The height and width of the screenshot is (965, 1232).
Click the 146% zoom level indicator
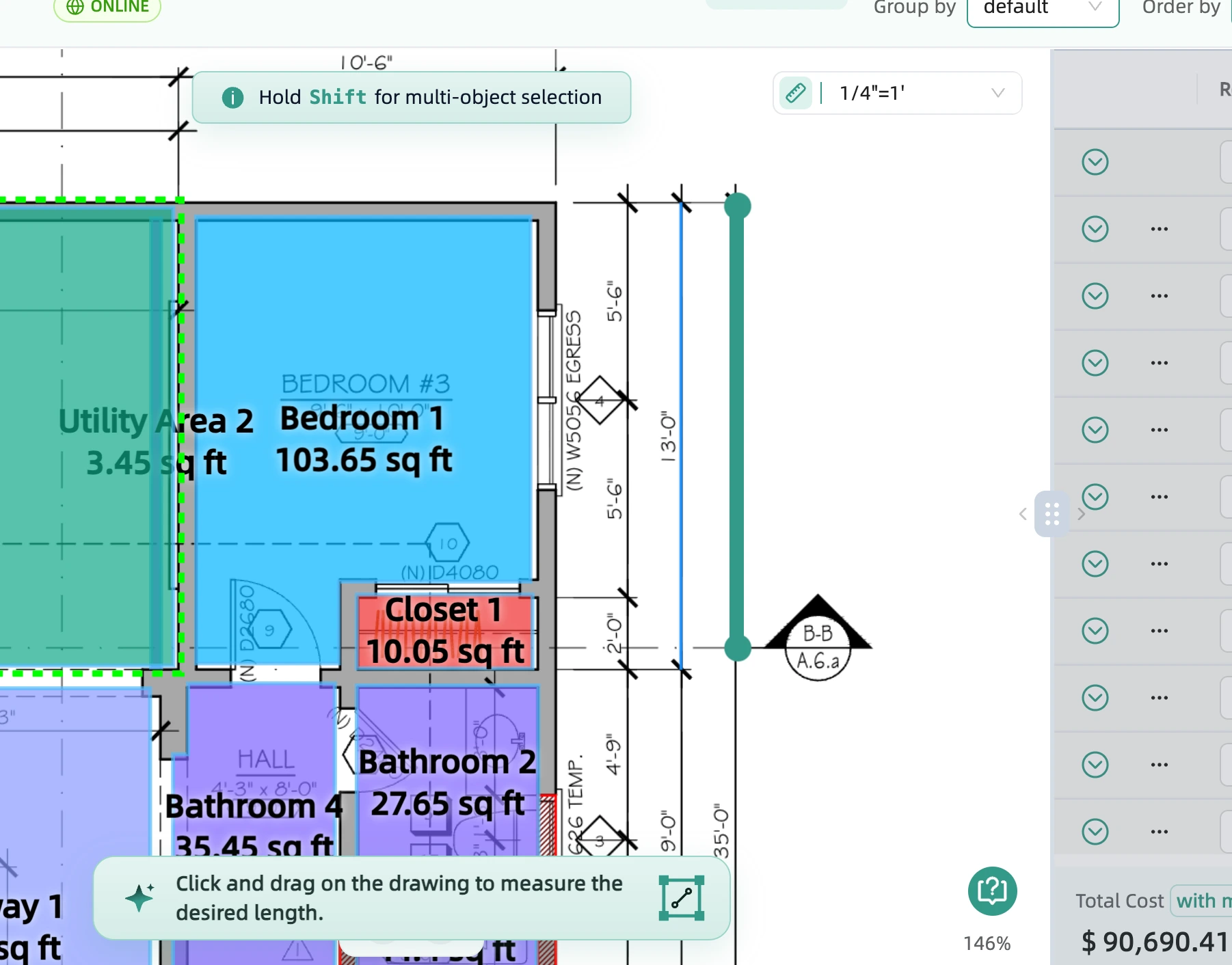pyautogui.click(x=987, y=944)
